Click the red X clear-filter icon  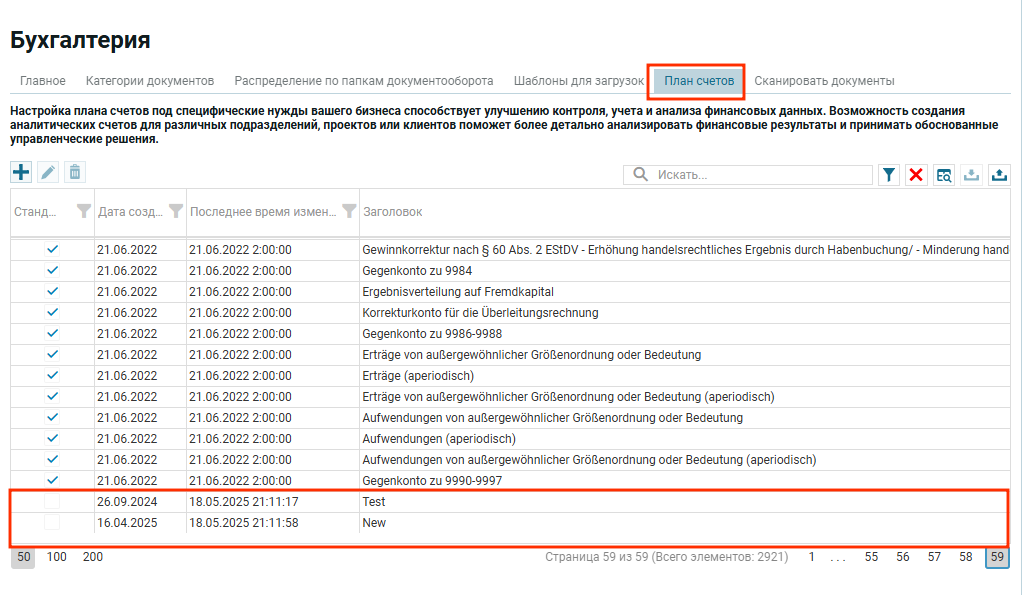click(916, 175)
